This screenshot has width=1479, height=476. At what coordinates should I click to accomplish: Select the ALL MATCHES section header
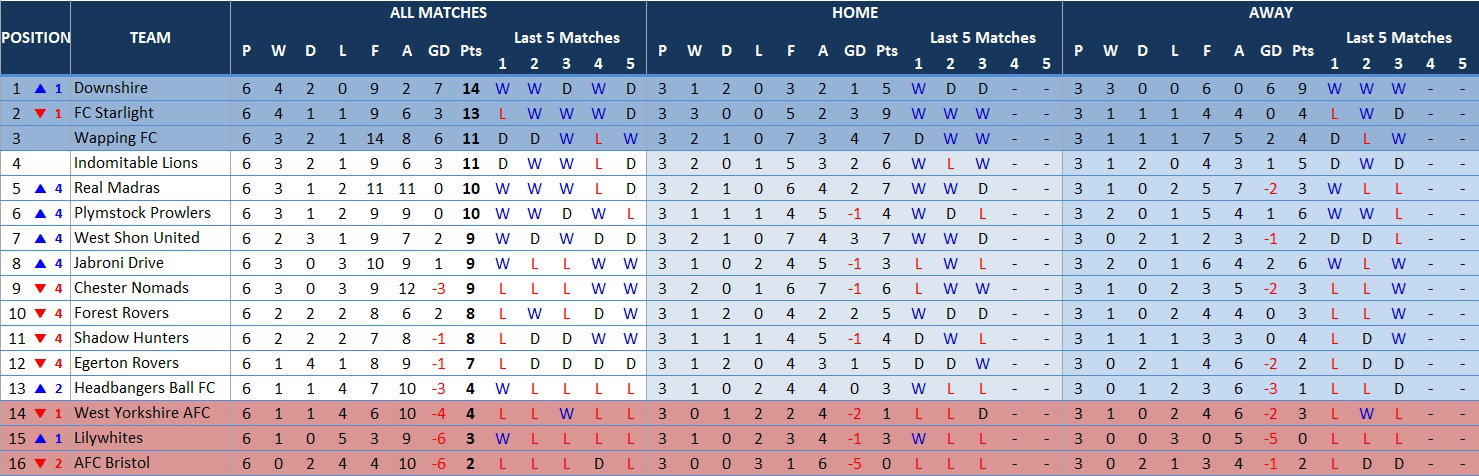[x=438, y=13]
